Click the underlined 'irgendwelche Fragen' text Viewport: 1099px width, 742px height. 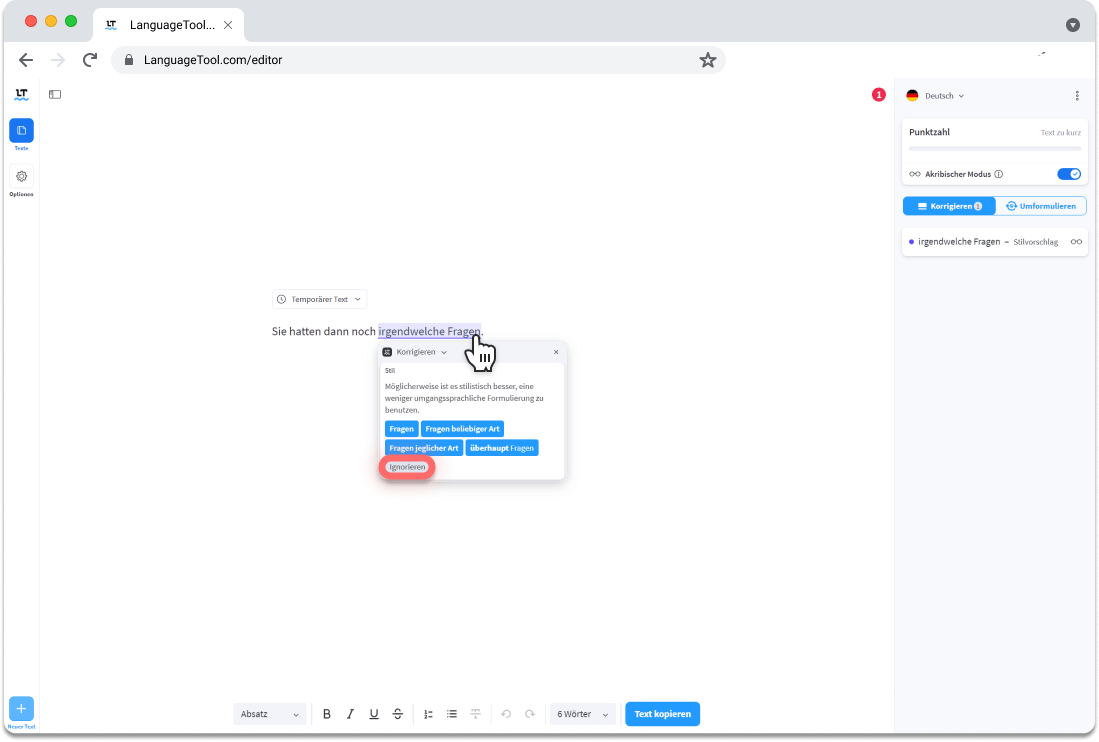429,331
